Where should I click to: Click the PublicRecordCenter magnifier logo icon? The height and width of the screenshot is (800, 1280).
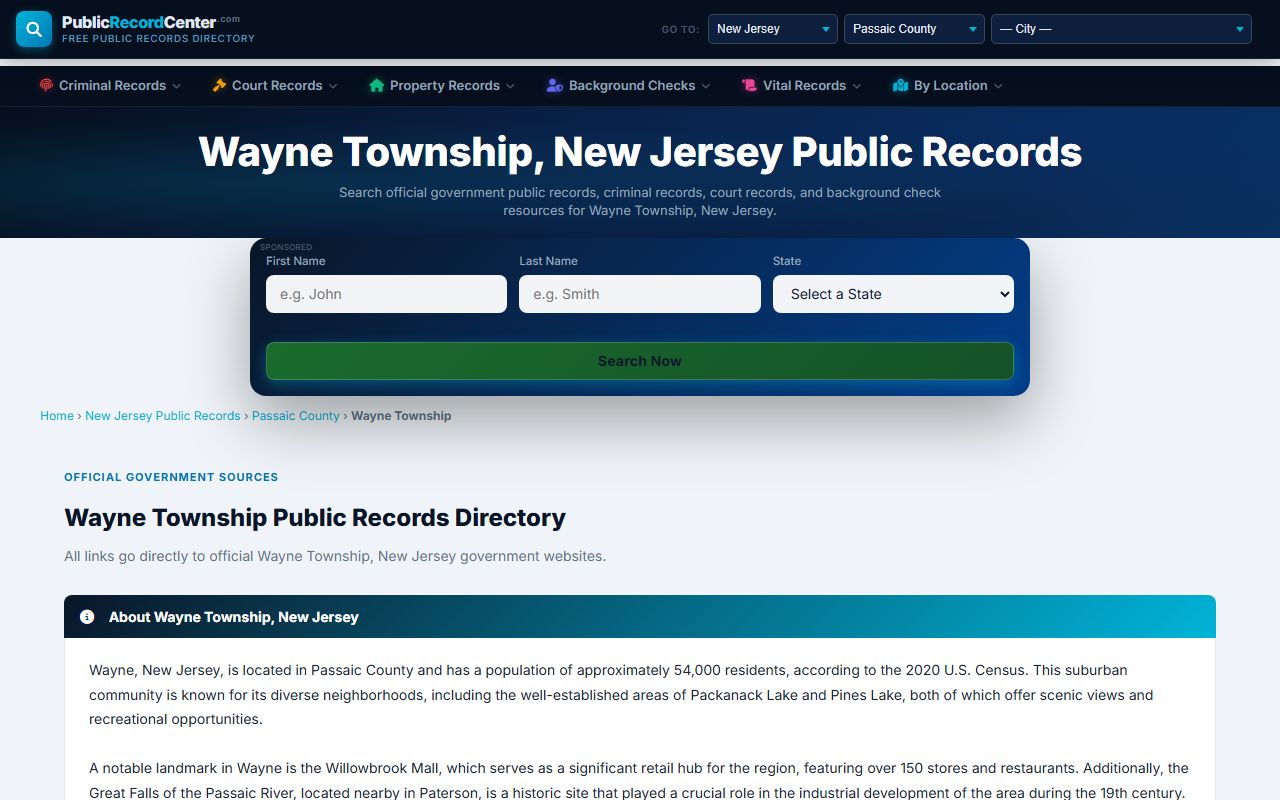(x=34, y=29)
